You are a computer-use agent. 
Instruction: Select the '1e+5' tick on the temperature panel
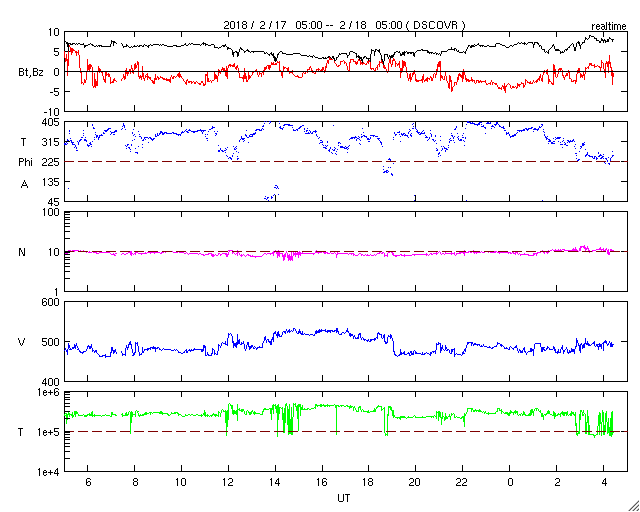pos(49,432)
